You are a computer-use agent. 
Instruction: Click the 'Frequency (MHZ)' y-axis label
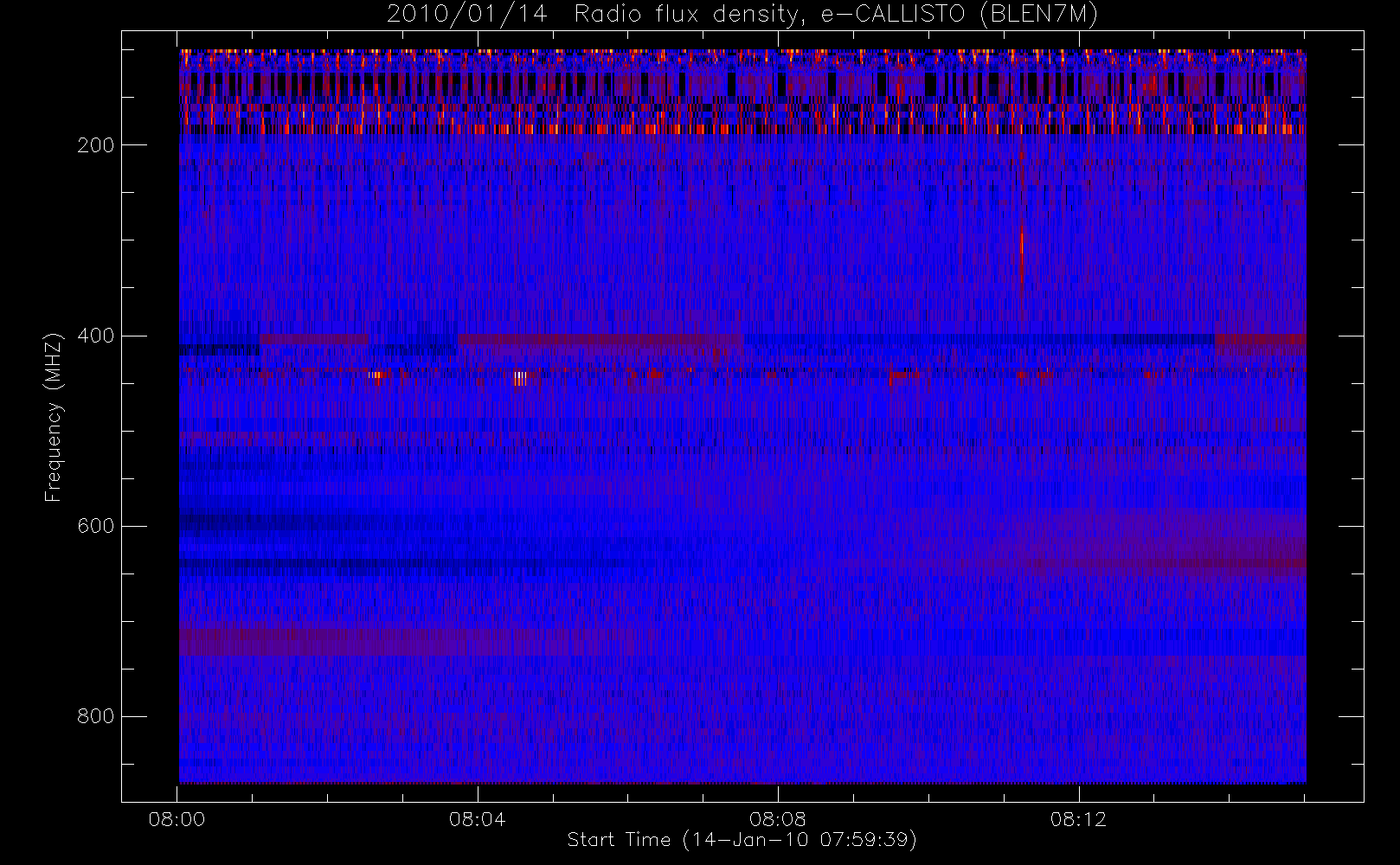point(54,417)
